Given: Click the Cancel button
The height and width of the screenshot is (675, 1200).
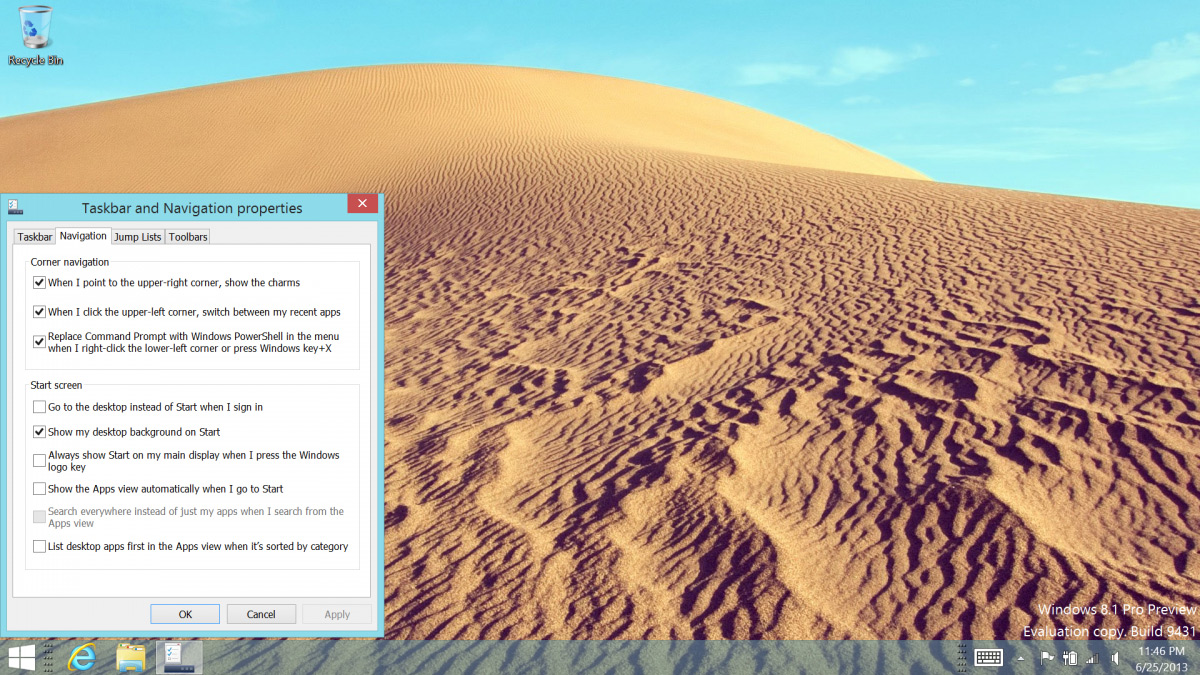Looking at the screenshot, I should click(x=261, y=614).
